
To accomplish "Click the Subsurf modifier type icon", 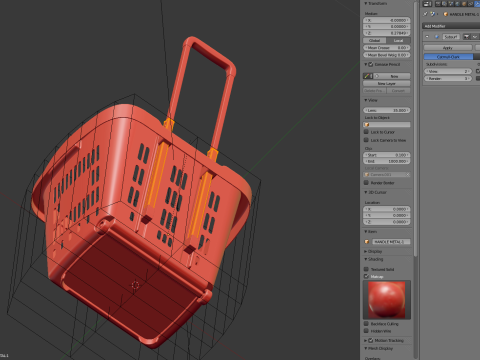I will (x=437, y=37).
